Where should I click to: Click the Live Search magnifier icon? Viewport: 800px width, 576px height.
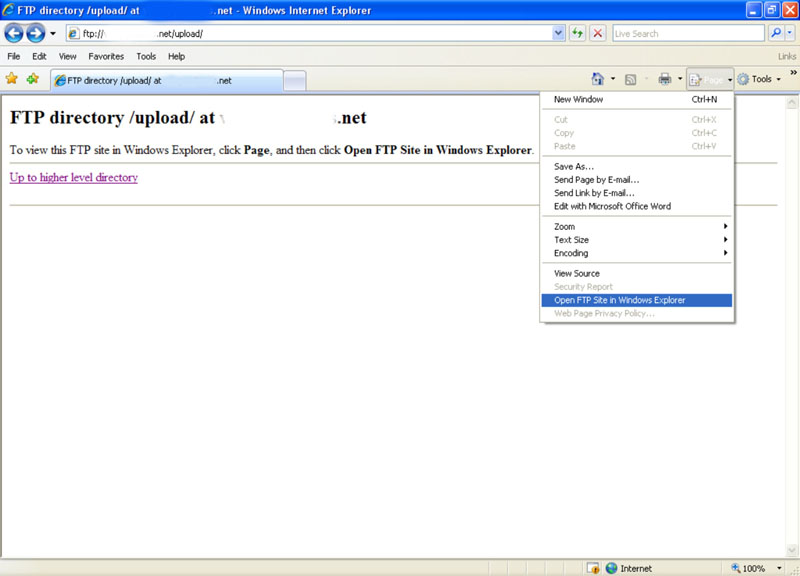pyautogui.click(x=776, y=33)
